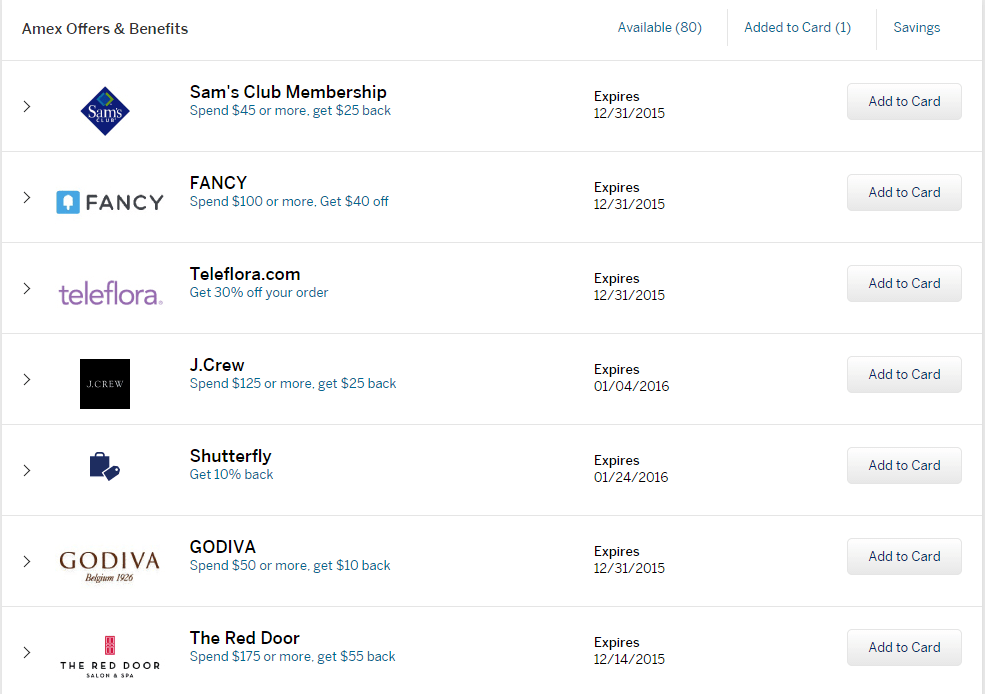Open J.Crew spend $125 offer text
The width and height of the screenshot is (985, 694).
click(293, 384)
